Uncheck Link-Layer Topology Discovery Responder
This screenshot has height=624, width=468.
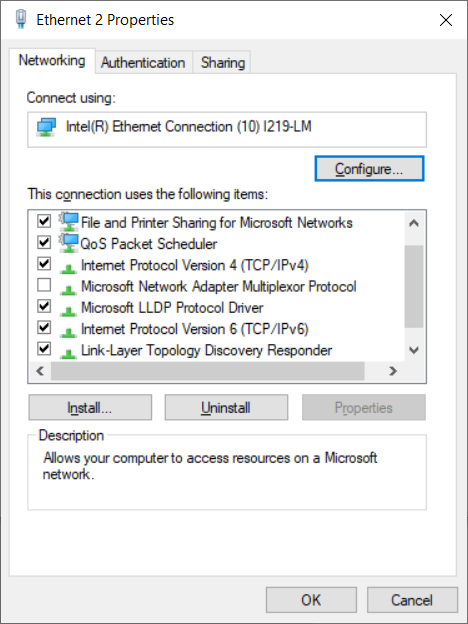[44, 349]
